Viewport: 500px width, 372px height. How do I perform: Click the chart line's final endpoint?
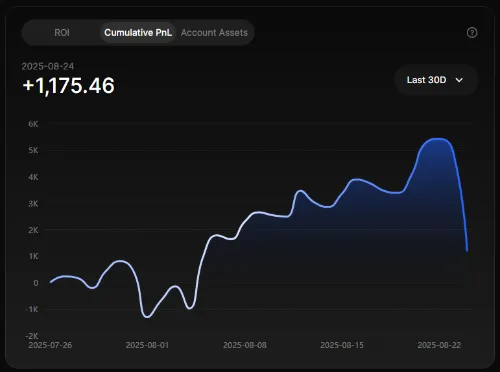(x=467, y=250)
